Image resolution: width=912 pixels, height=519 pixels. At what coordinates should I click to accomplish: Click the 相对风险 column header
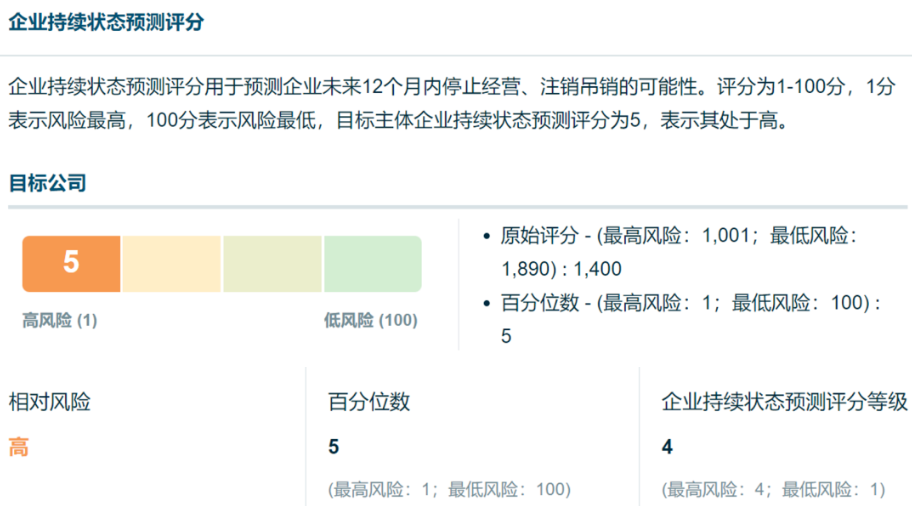click(49, 402)
